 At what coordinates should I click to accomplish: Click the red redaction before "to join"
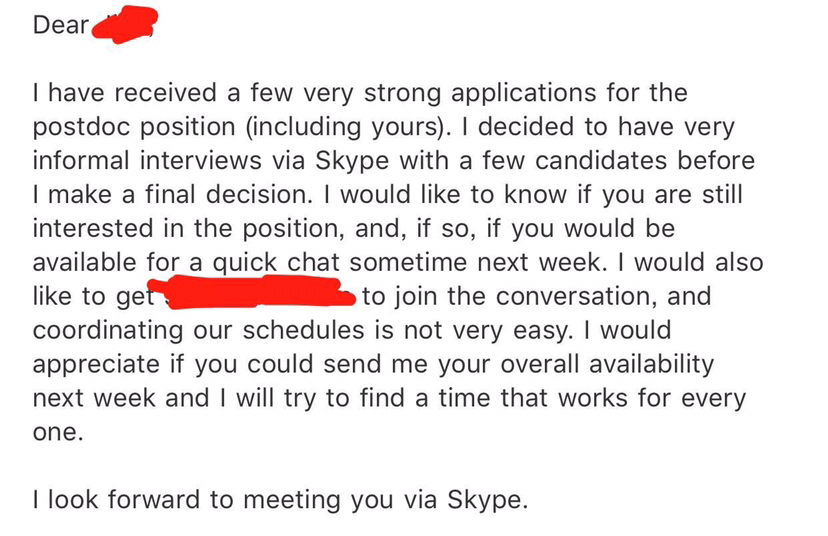click(259, 296)
